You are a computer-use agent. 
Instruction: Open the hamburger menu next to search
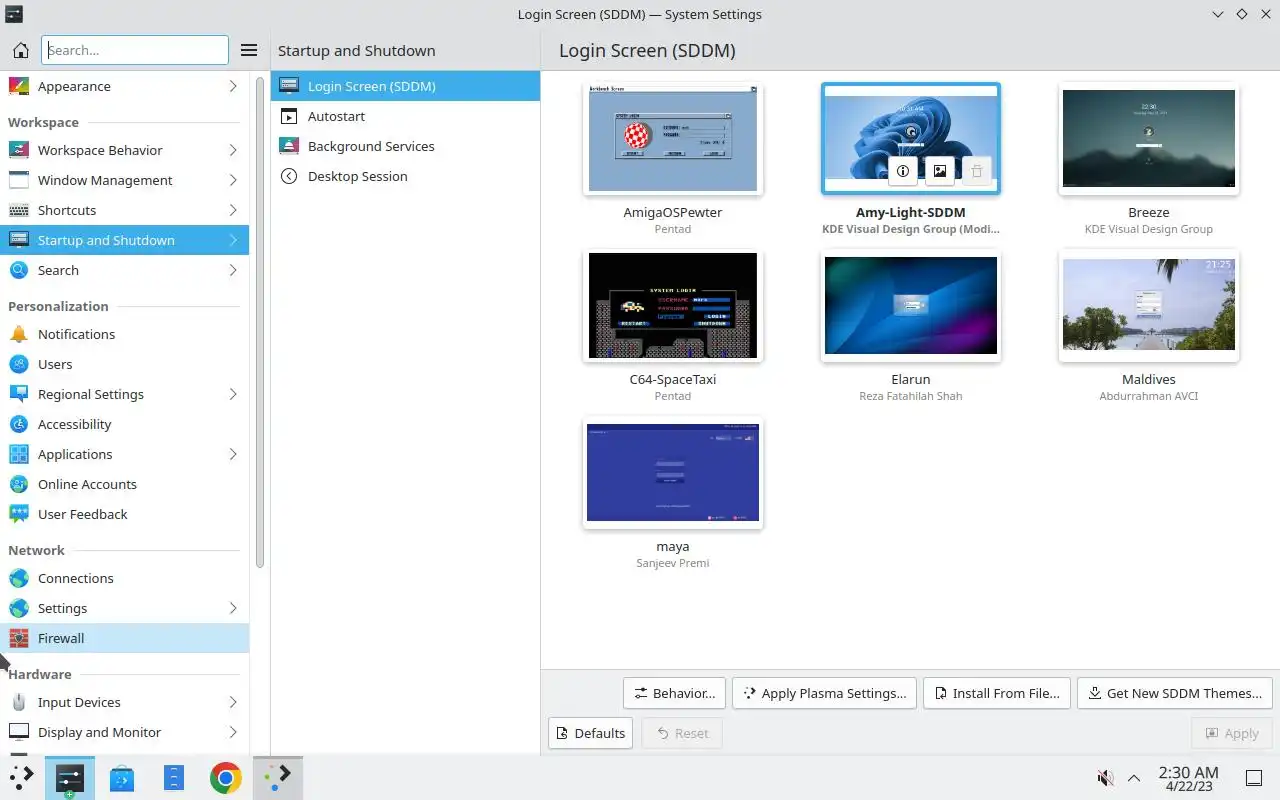coord(249,50)
